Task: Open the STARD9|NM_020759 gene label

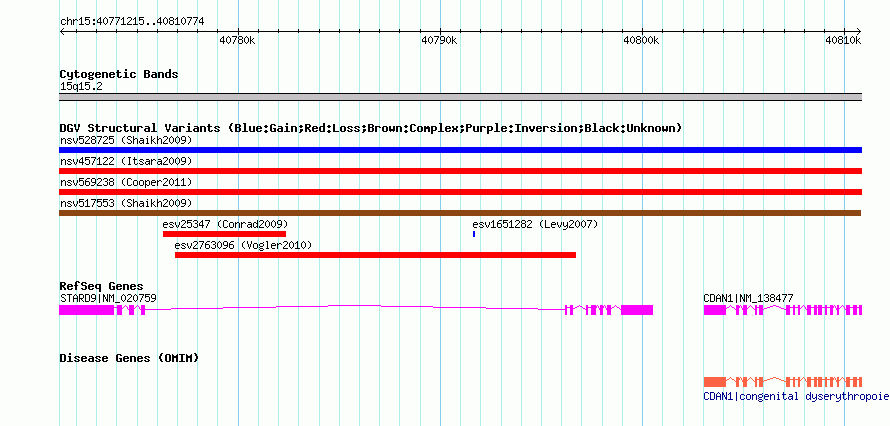Action: click(108, 298)
